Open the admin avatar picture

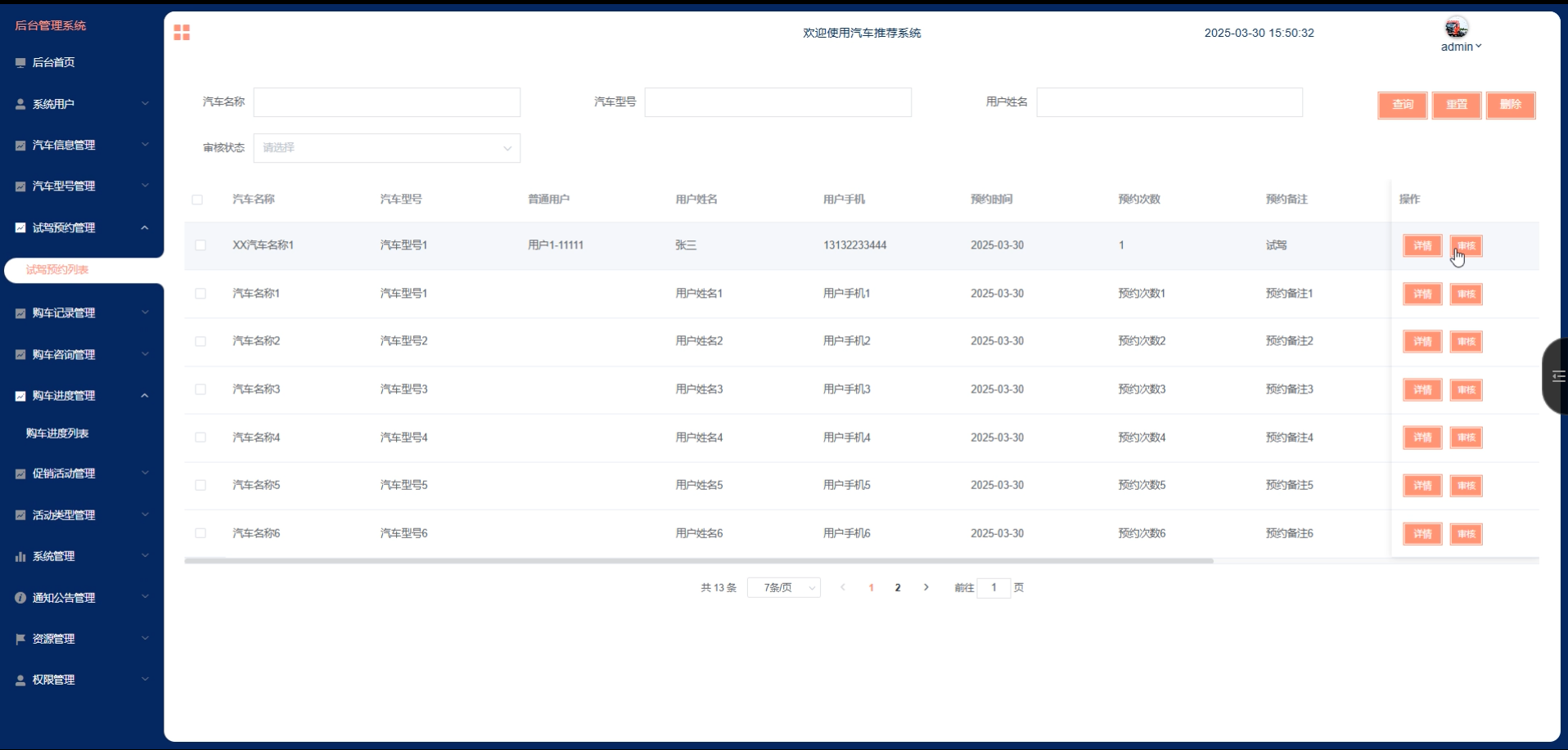click(1456, 27)
